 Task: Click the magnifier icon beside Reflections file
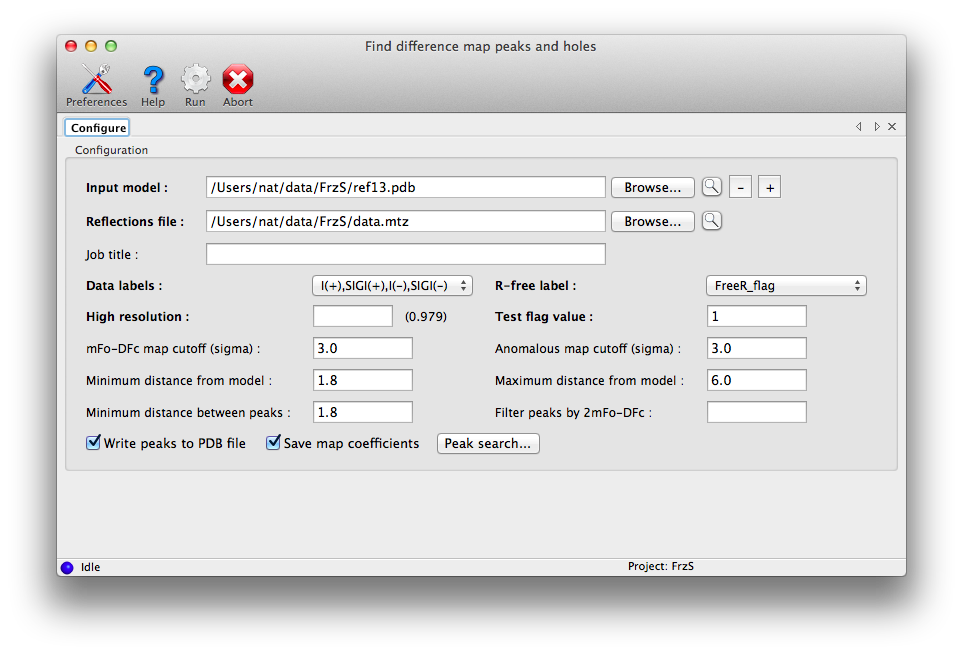(x=712, y=221)
